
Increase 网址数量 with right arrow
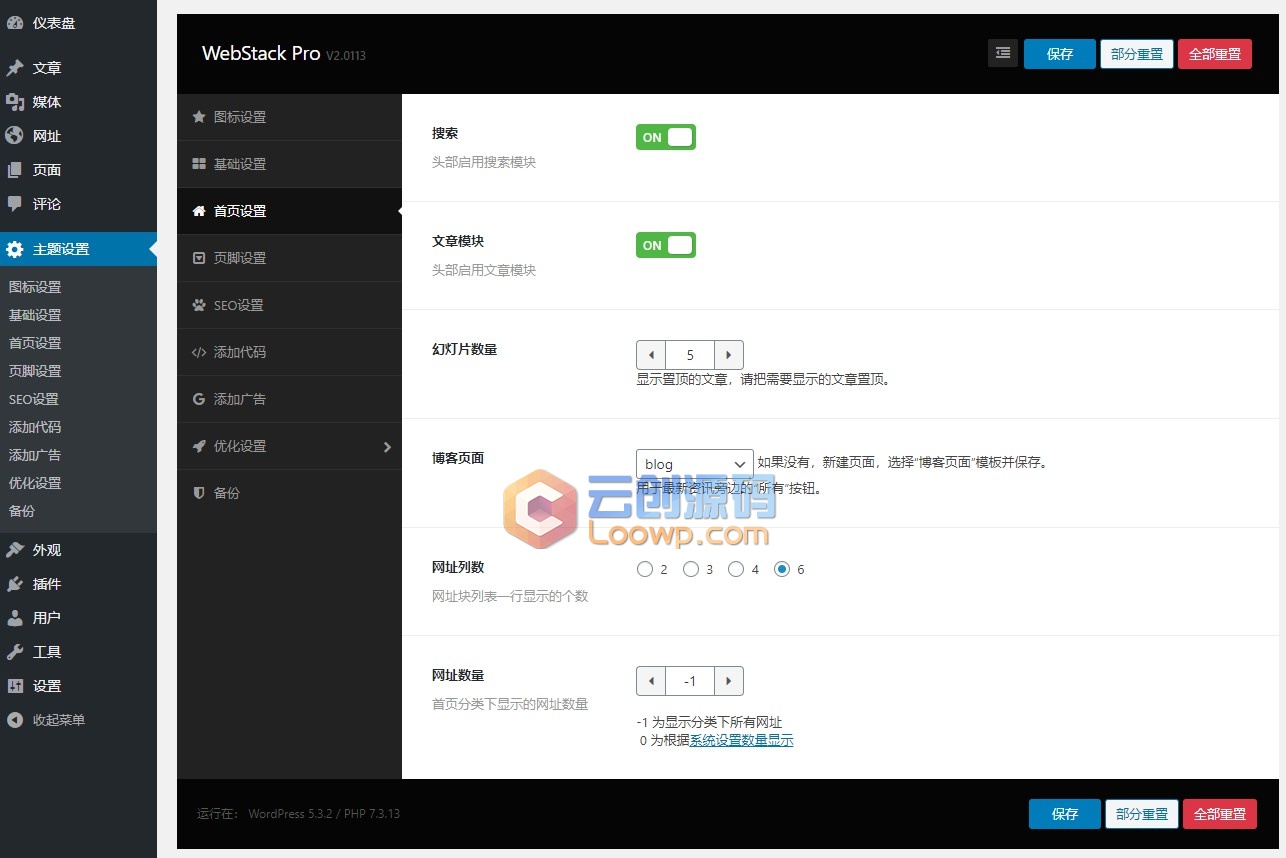pyautogui.click(x=729, y=681)
